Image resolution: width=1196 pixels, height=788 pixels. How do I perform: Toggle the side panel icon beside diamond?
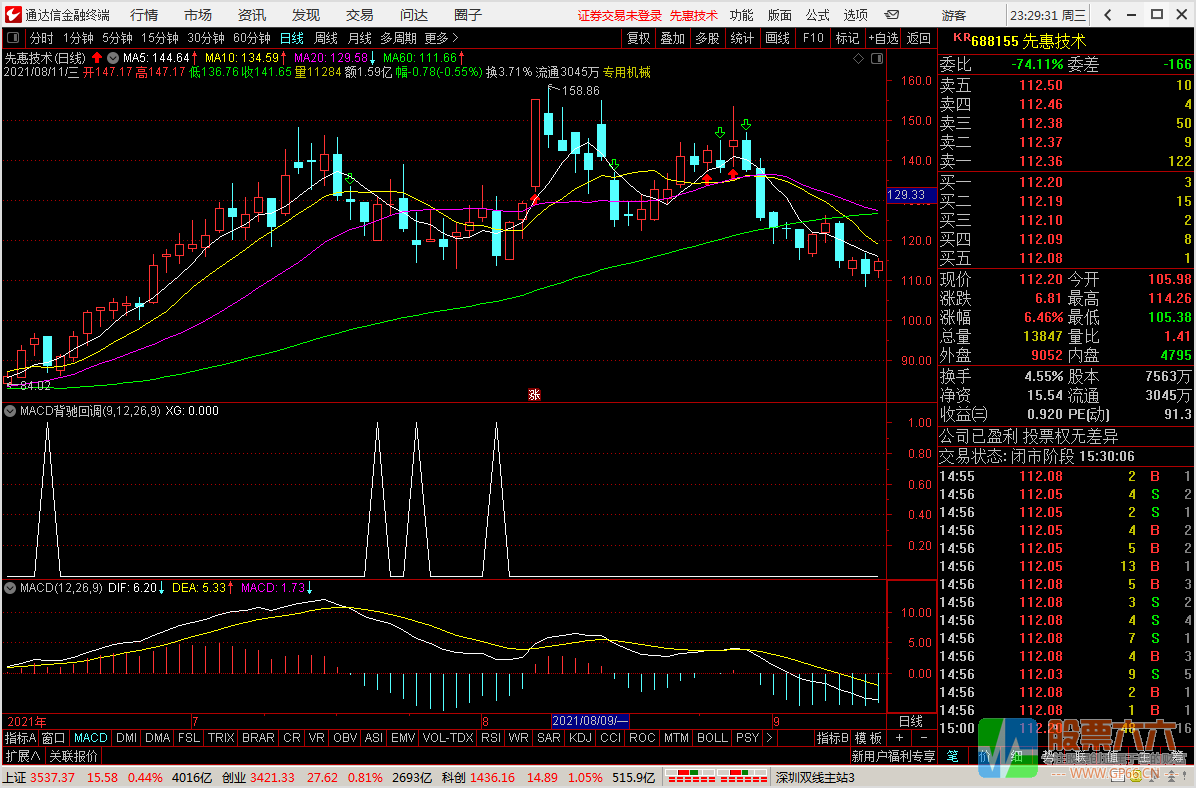coord(877,58)
